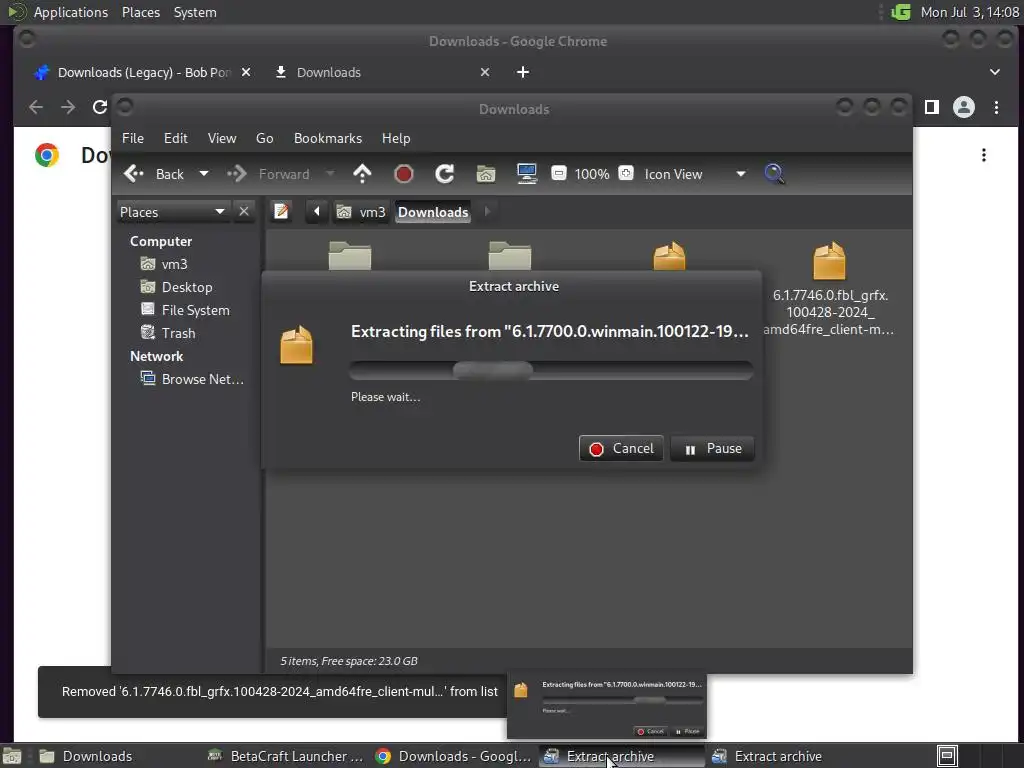Open the Help menu
This screenshot has width=1024, height=768.
pyautogui.click(x=396, y=138)
